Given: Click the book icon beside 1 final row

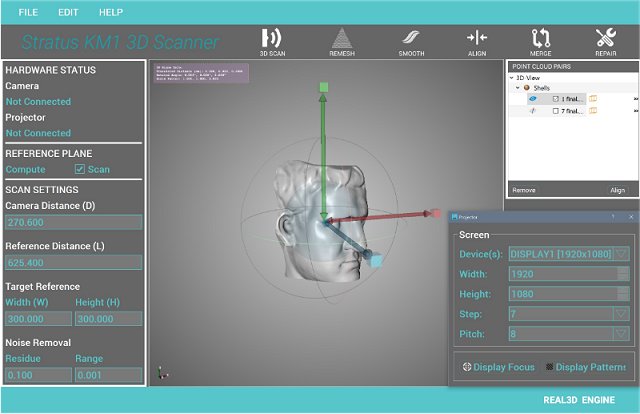Looking at the screenshot, I should pyautogui.click(x=593, y=98).
